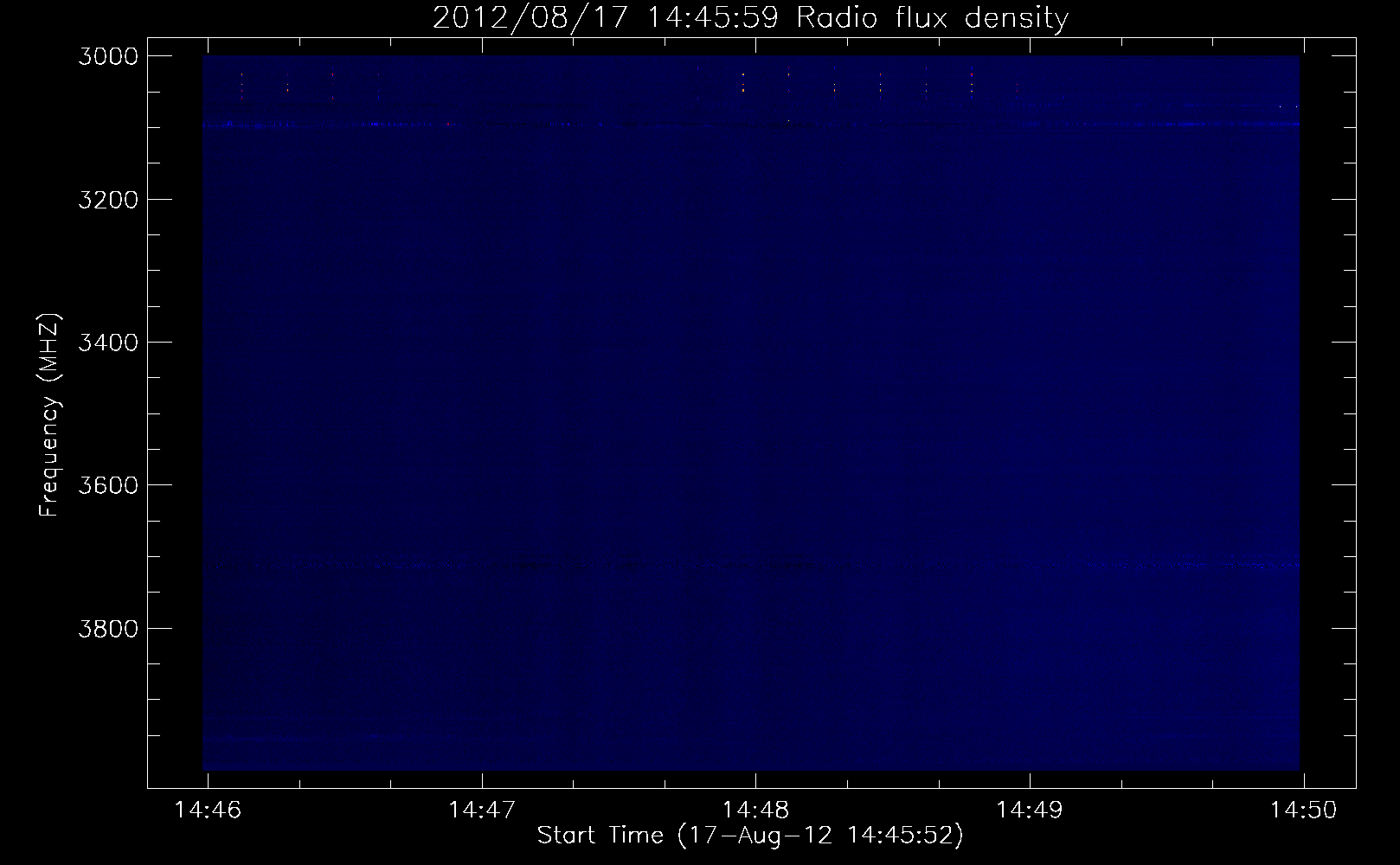Viewport: 1400px width, 865px height.
Task: Click the 3800 frequency tick label
Action: pyautogui.click(x=108, y=628)
